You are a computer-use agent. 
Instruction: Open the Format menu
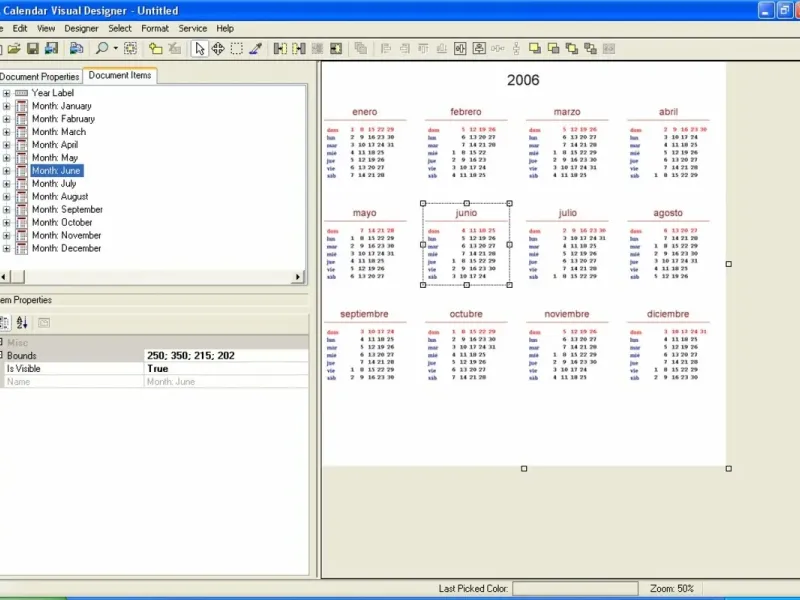[155, 29]
